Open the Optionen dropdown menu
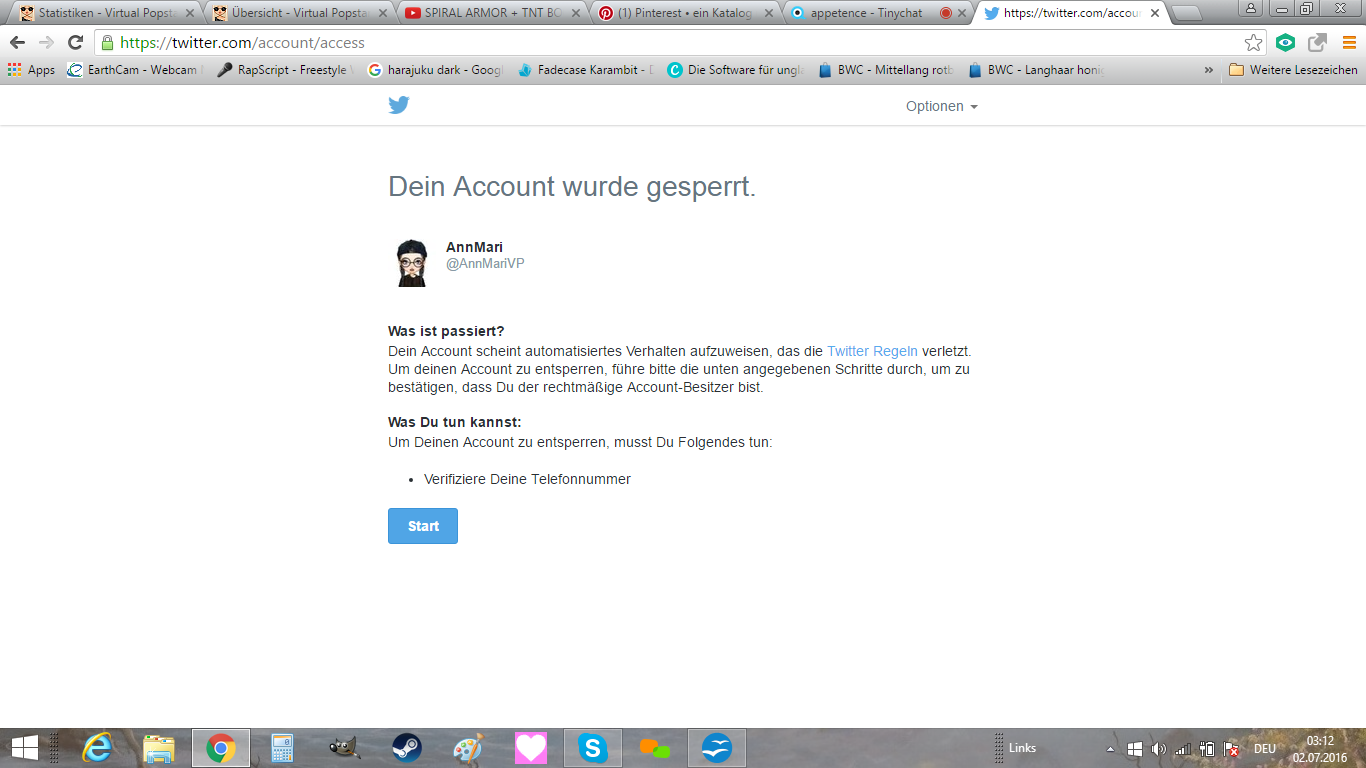The width and height of the screenshot is (1366, 768). tap(941, 106)
